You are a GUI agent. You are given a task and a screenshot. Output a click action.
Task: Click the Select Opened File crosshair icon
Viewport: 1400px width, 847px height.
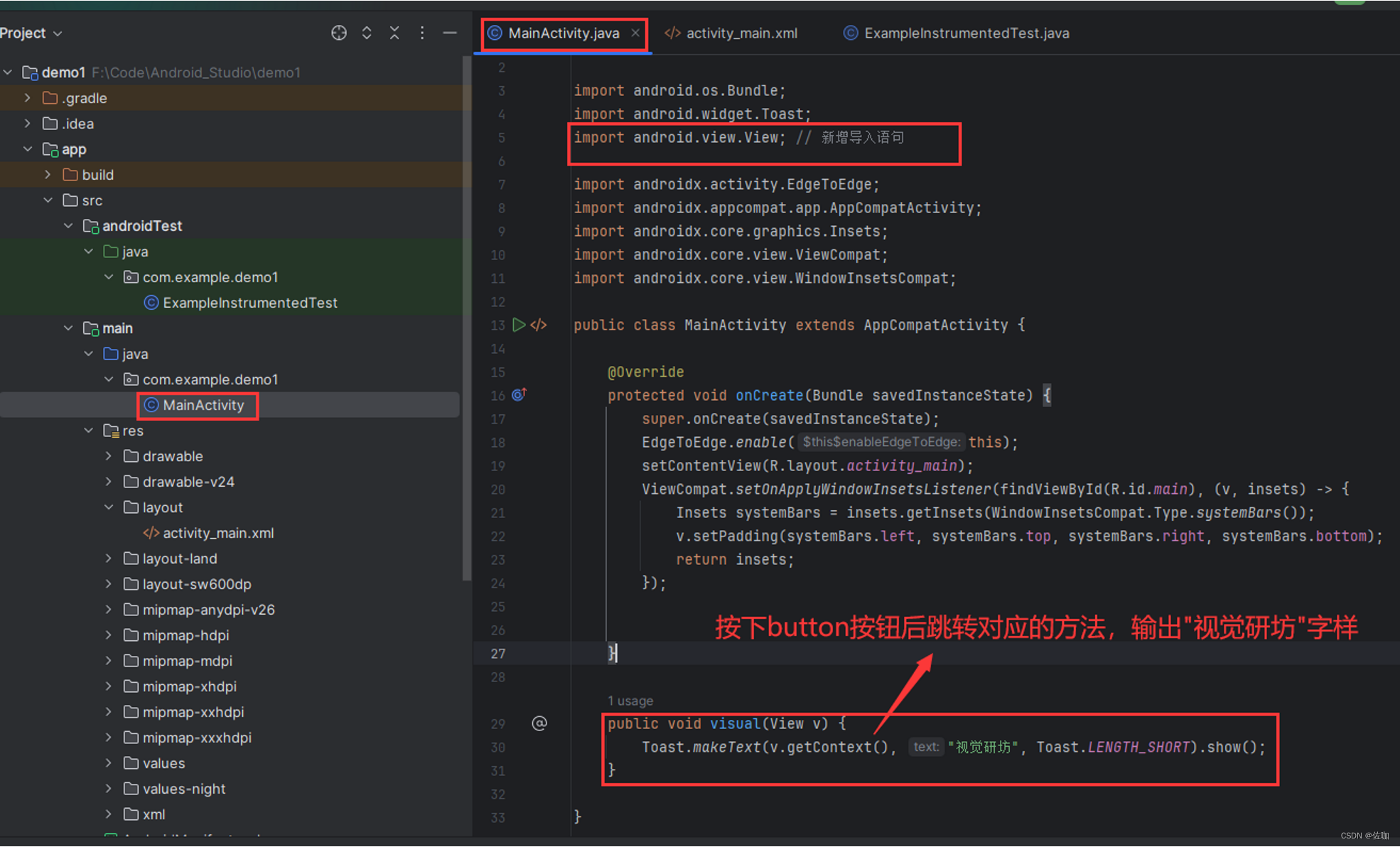(x=339, y=33)
